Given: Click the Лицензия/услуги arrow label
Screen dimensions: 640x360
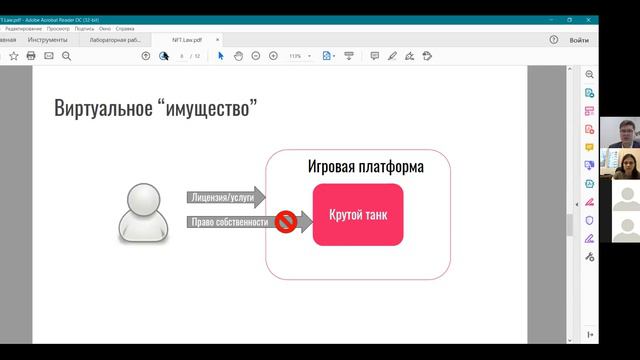Looking at the screenshot, I should tap(223, 198).
